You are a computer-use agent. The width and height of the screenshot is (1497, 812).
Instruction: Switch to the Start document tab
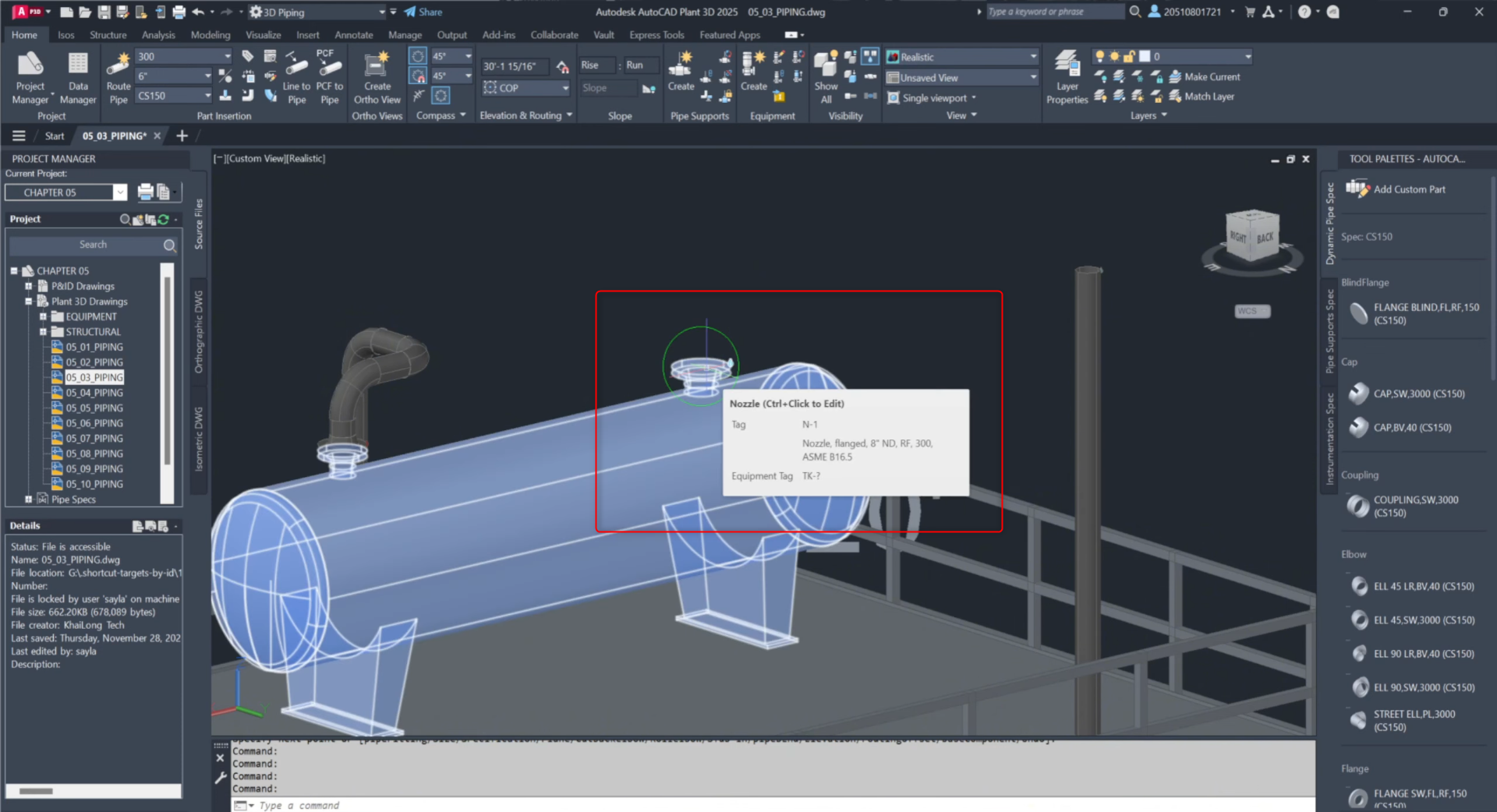(55, 136)
